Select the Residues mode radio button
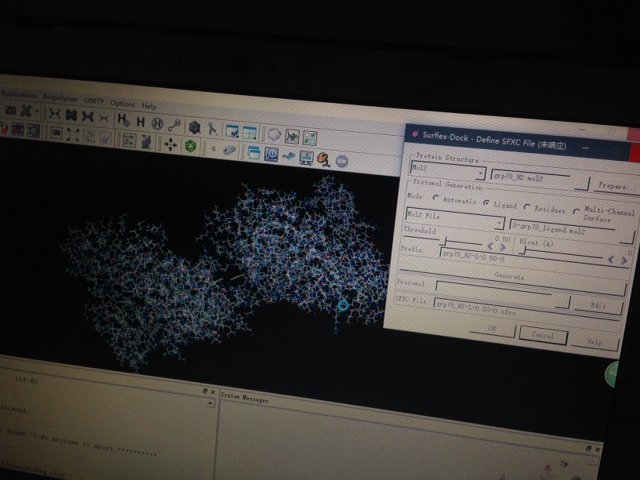The image size is (640, 480). click(527, 207)
